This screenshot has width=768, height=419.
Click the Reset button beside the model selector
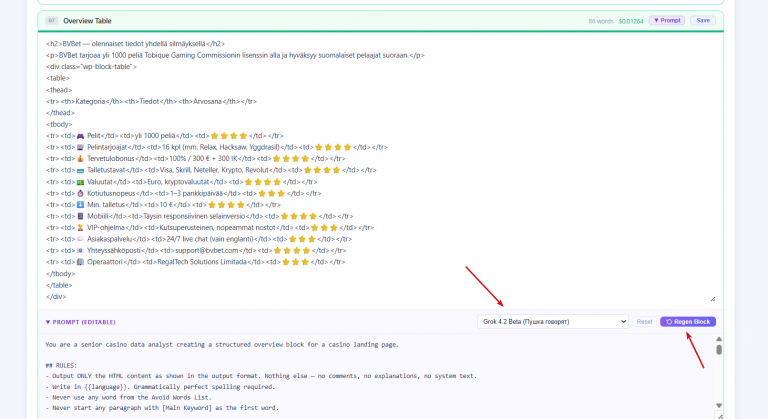pyautogui.click(x=644, y=321)
